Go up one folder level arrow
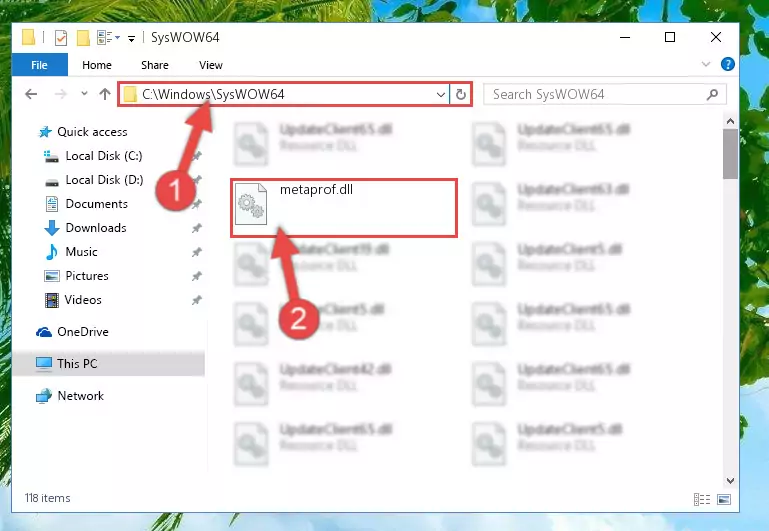 click(x=104, y=94)
